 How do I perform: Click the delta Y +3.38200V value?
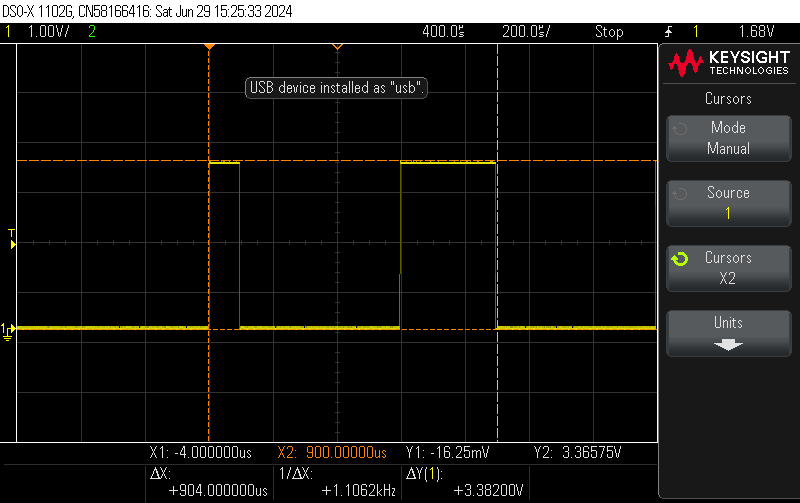[488, 491]
